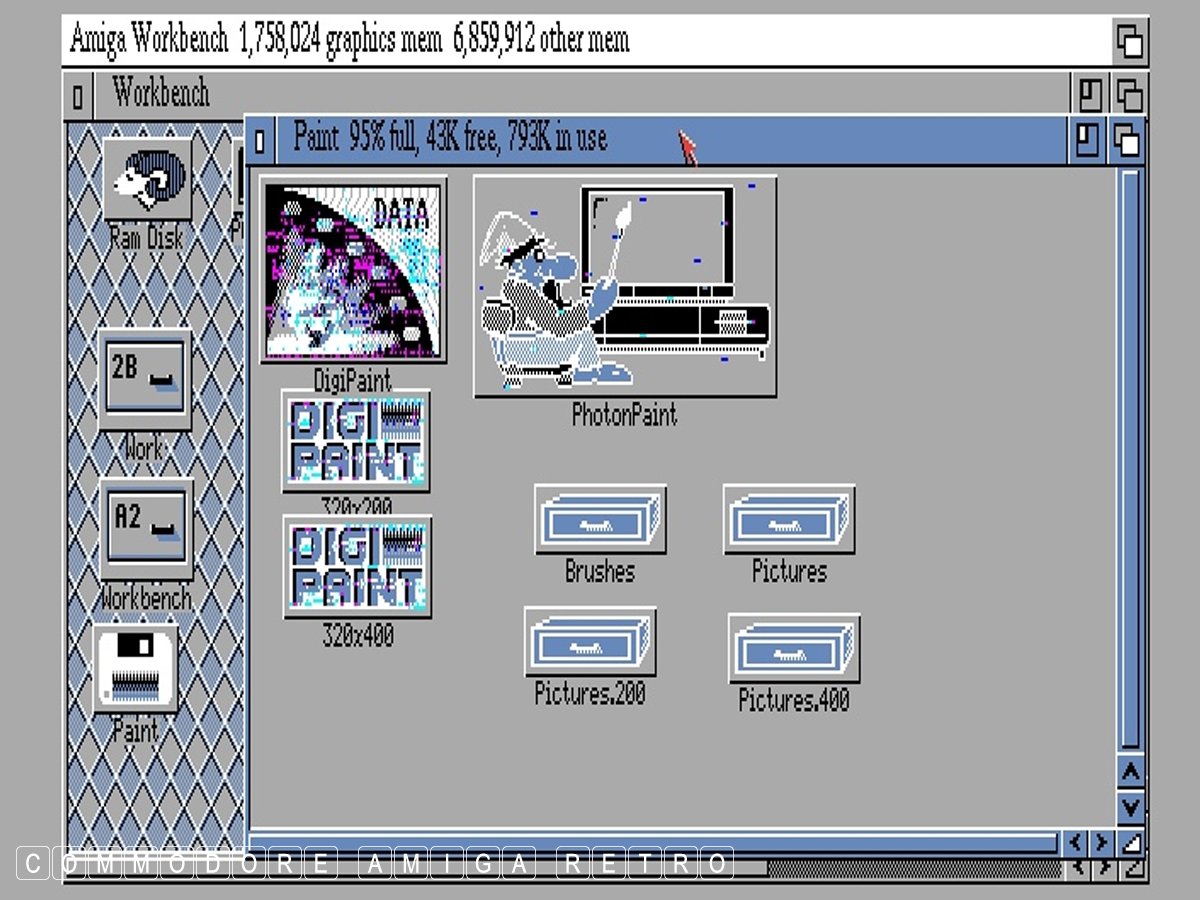Launch the PhotonPaint program icon
This screenshot has height=900, width=1200.
[624, 287]
